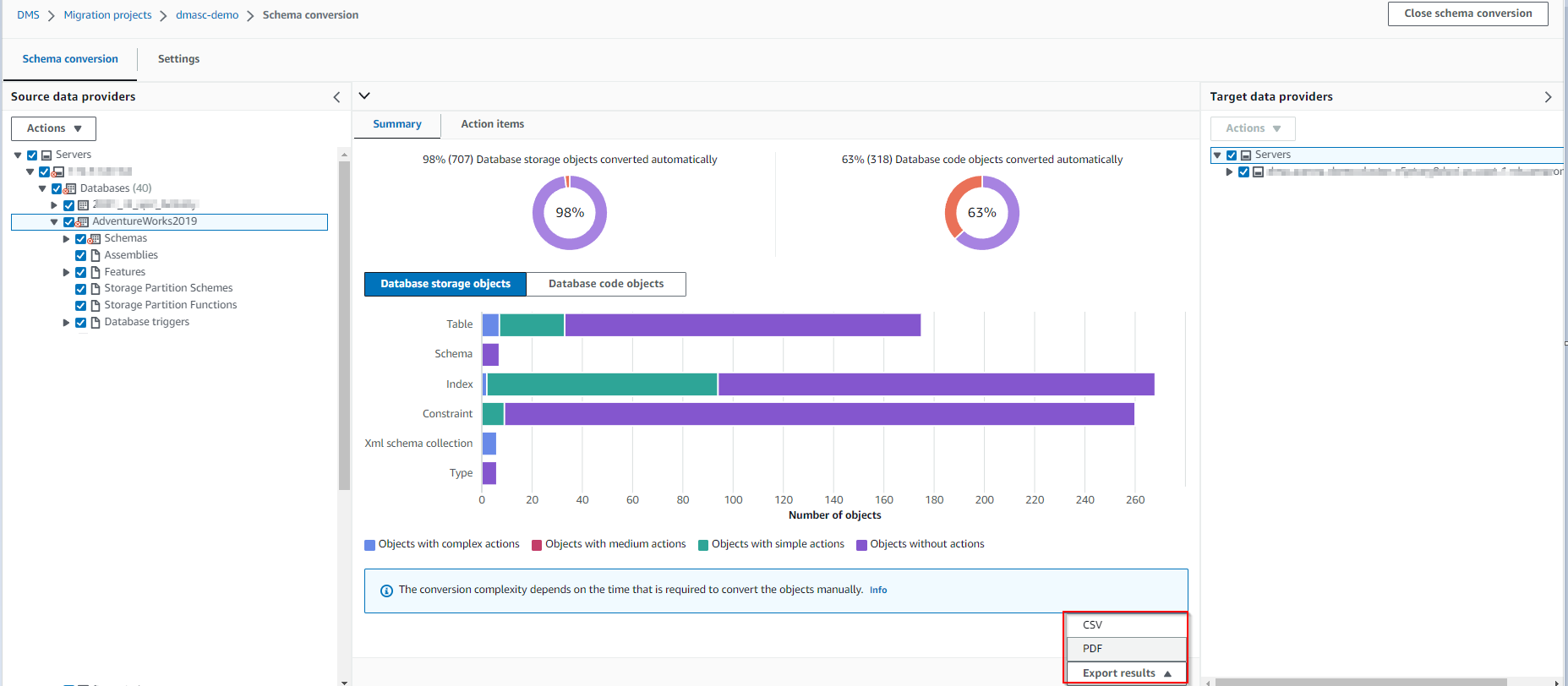Switch to the Schema conversion tab
1568x686 pixels.
70,59
